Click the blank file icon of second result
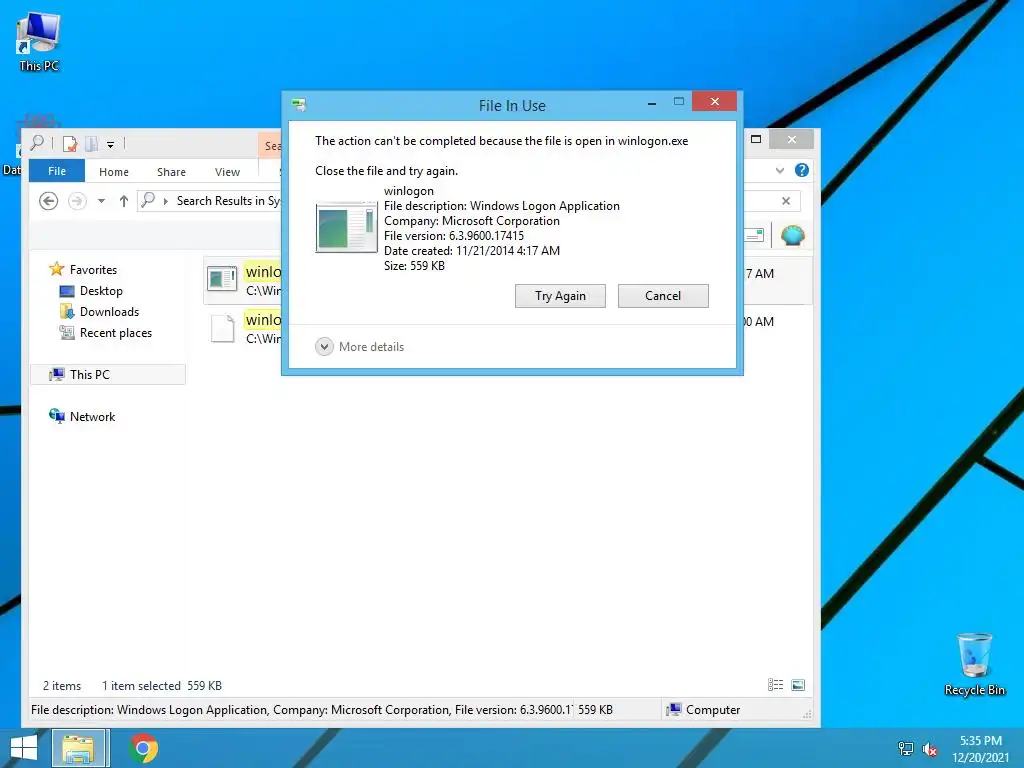The width and height of the screenshot is (1024, 768). click(222, 328)
